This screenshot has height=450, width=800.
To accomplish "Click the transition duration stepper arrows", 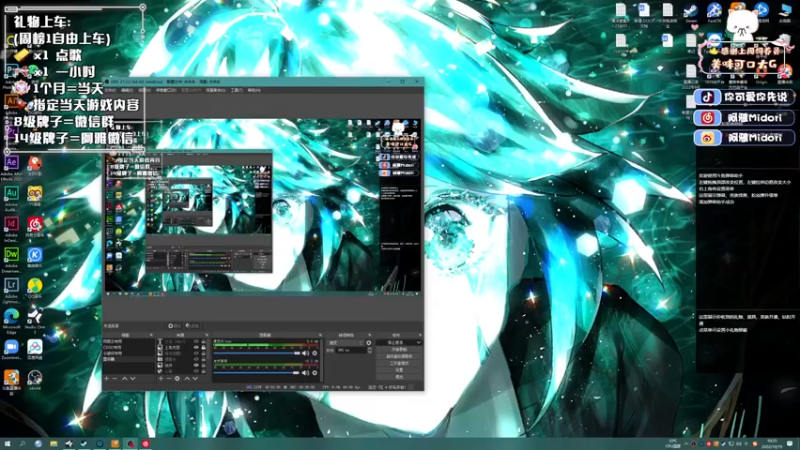I will click(x=369, y=350).
